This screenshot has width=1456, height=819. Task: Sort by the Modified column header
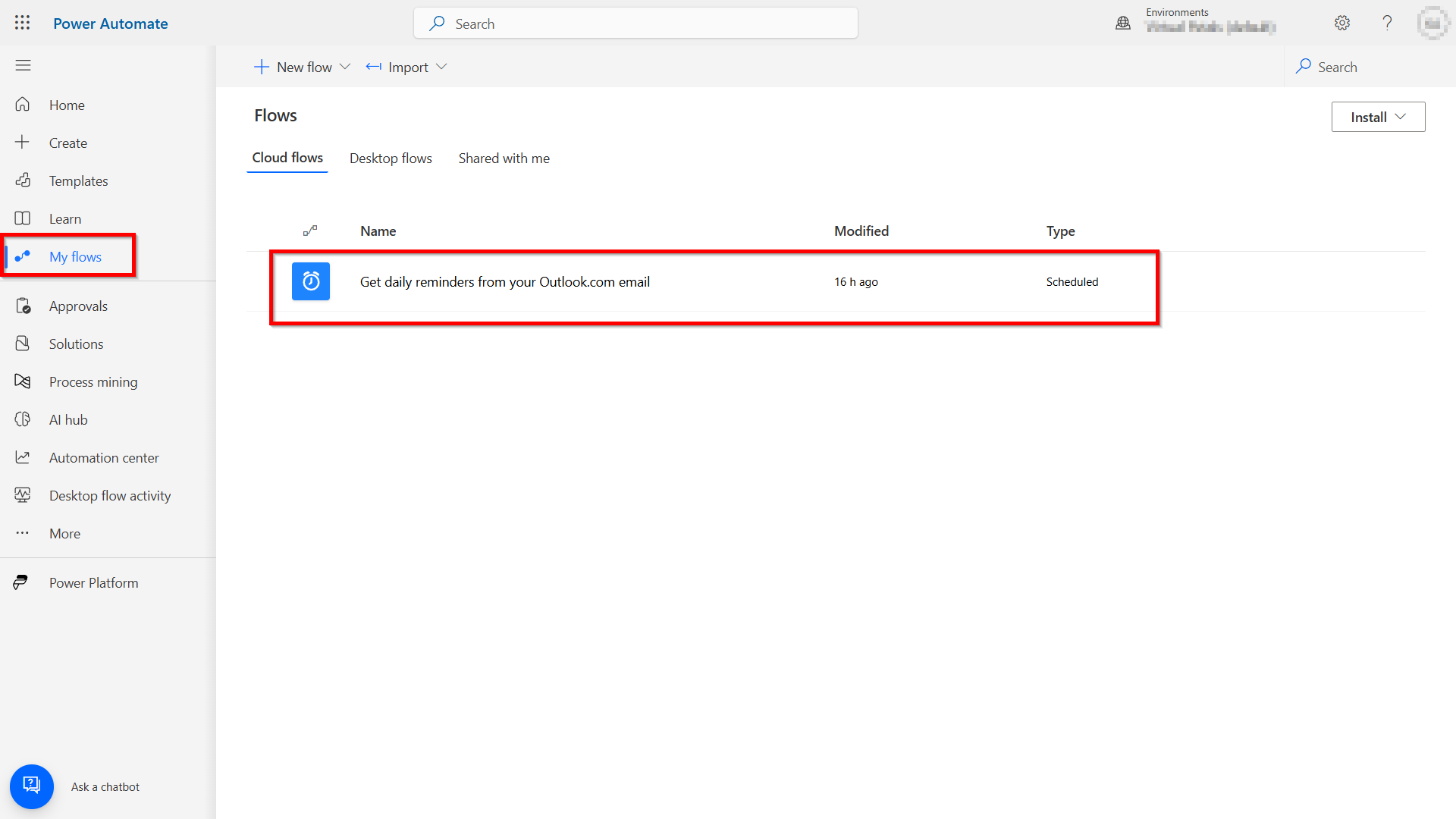pos(861,231)
